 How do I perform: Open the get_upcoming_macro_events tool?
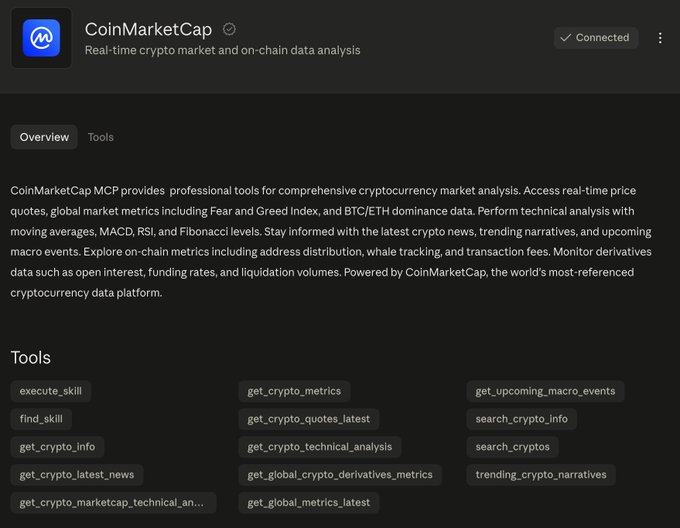tap(545, 391)
